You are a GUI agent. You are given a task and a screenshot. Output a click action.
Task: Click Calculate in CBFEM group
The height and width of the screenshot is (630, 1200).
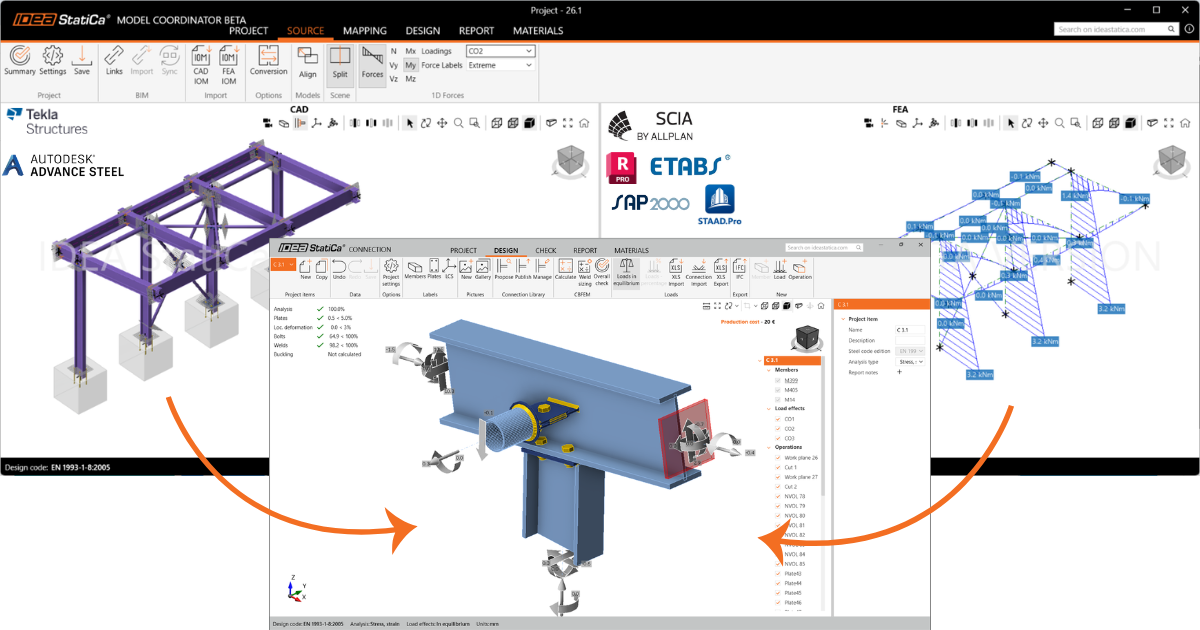click(x=565, y=269)
